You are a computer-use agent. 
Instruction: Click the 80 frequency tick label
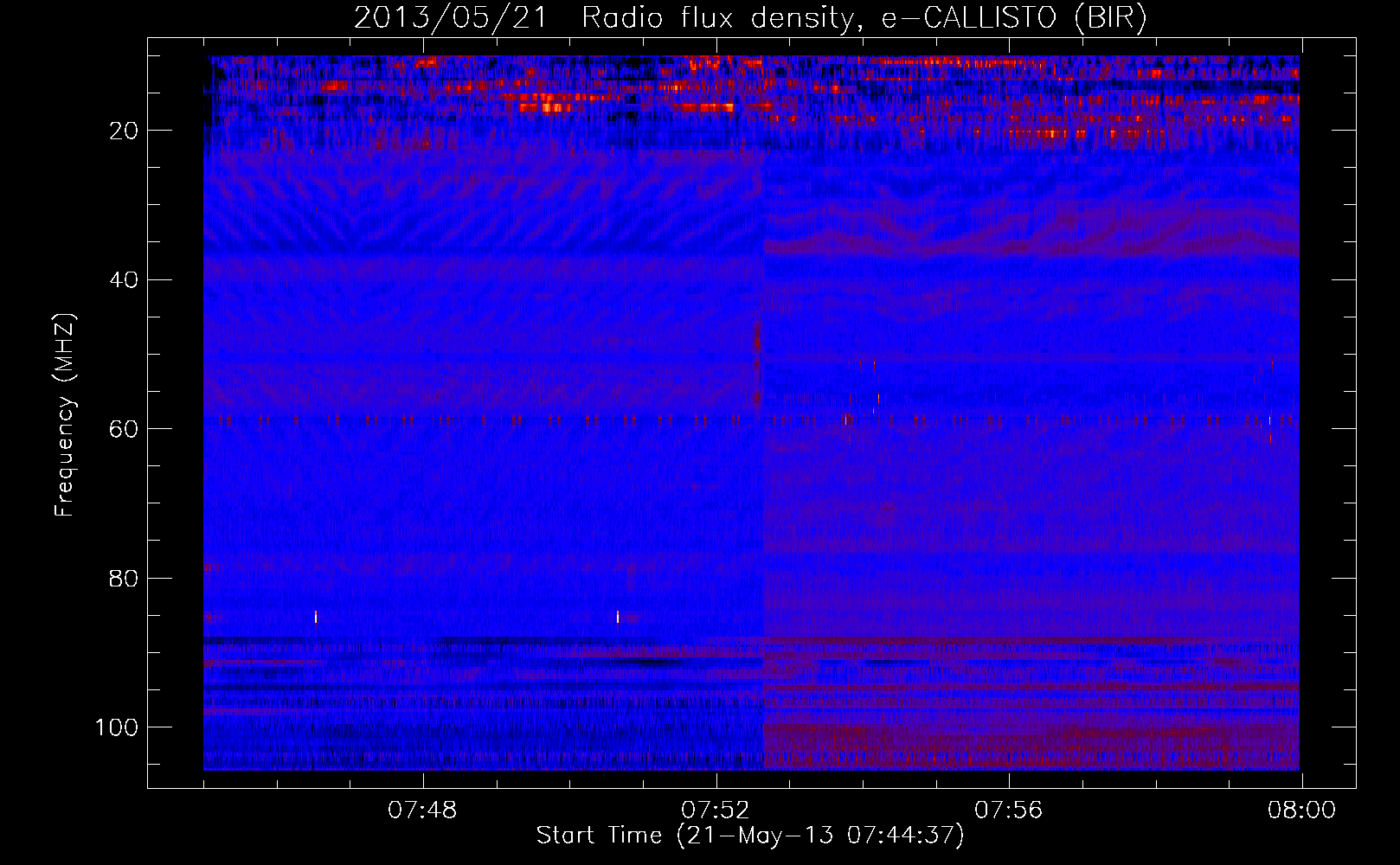(x=125, y=579)
